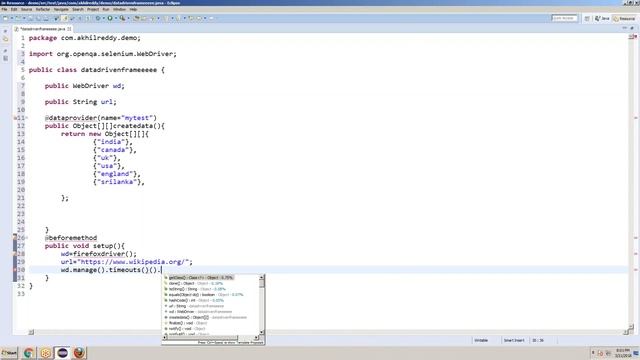This screenshot has height=360, width=640.
Task: Minimize the editor area
Action: pos(624,28)
